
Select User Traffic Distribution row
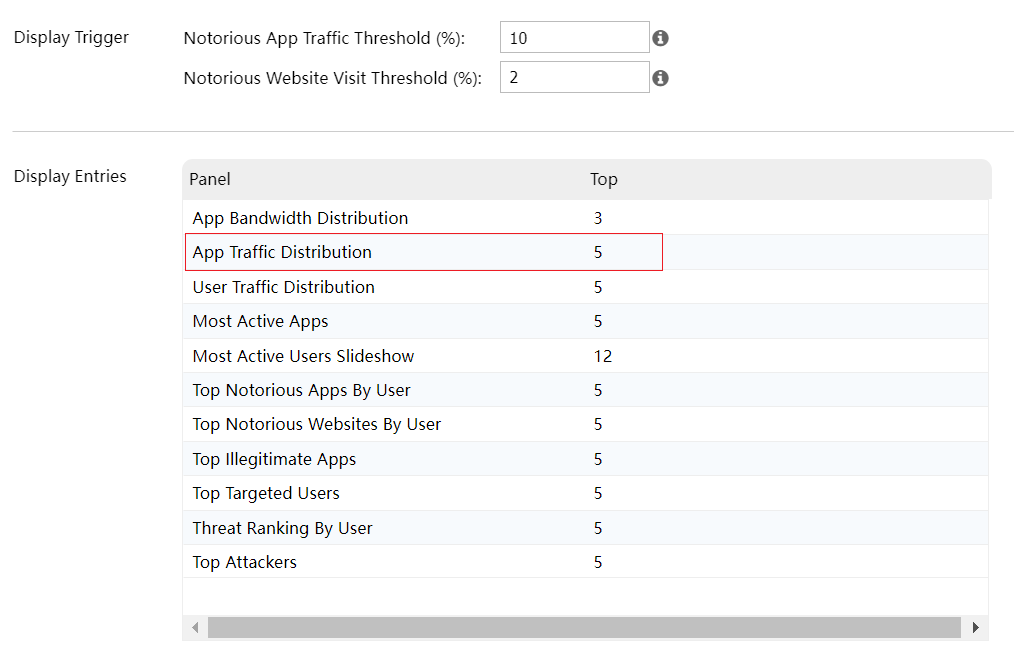coord(283,287)
